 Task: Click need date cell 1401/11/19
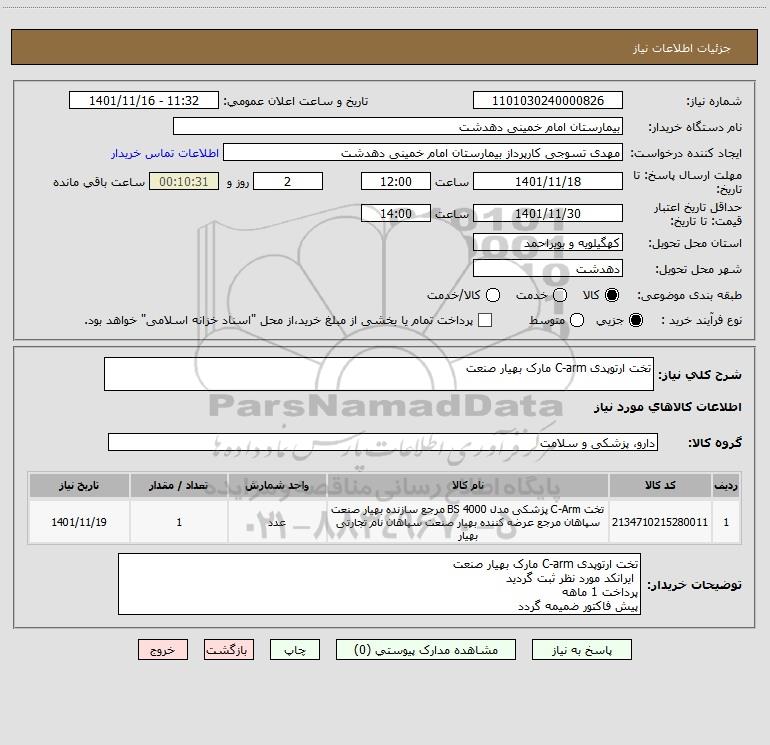[79, 522]
